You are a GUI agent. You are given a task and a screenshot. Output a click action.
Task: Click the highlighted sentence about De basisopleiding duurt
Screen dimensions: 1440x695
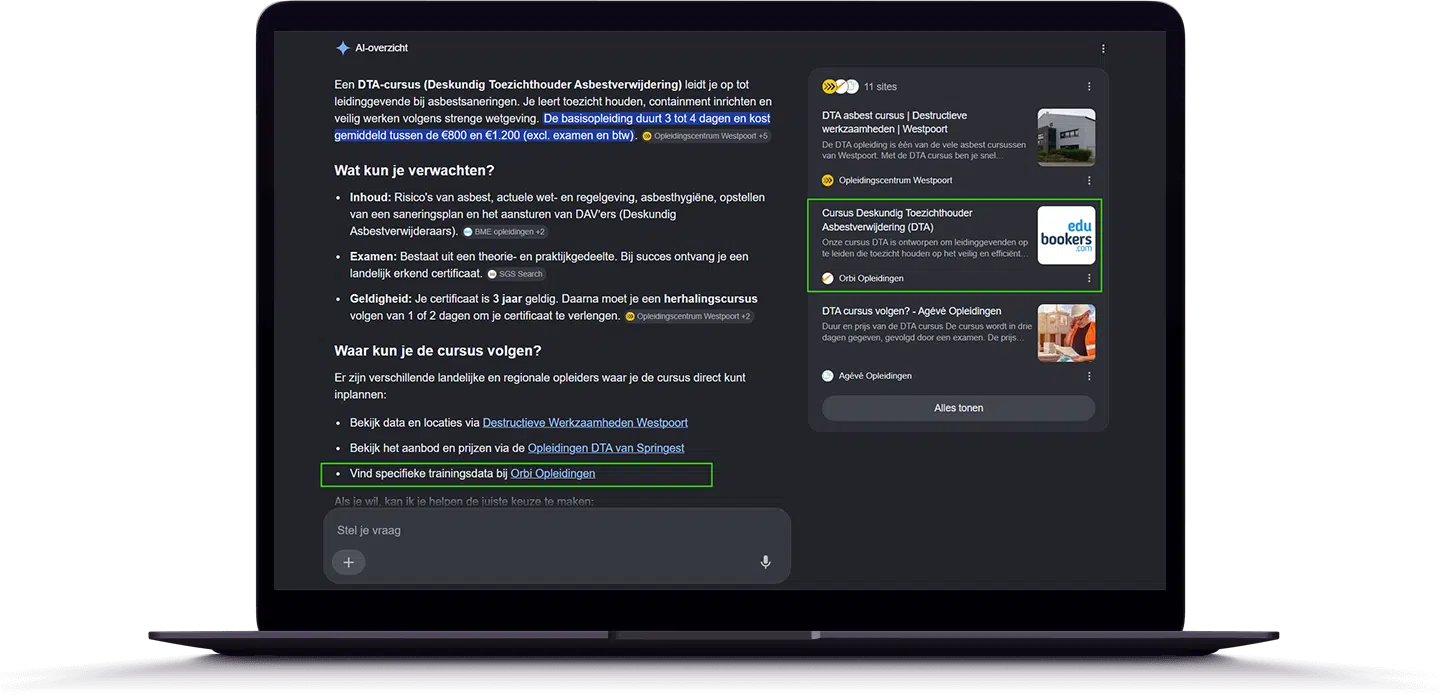click(x=552, y=126)
